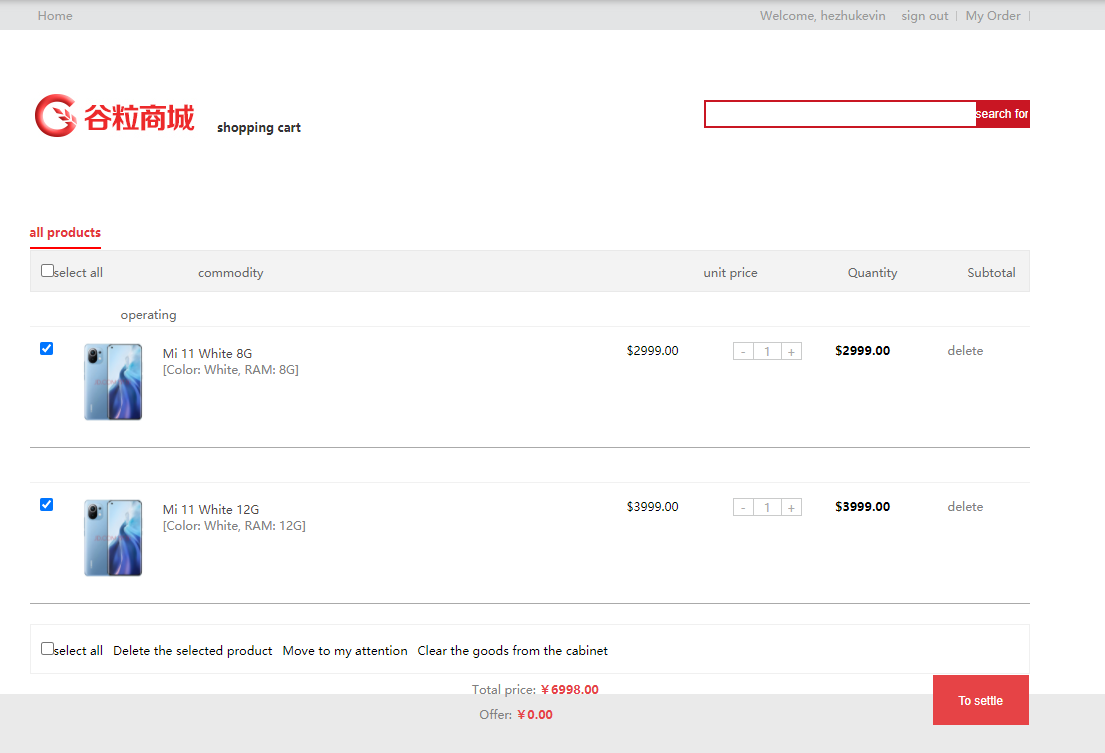This screenshot has height=753, width=1105.
Task: Open the user name hezhukevin link
Action: (853, 15)
